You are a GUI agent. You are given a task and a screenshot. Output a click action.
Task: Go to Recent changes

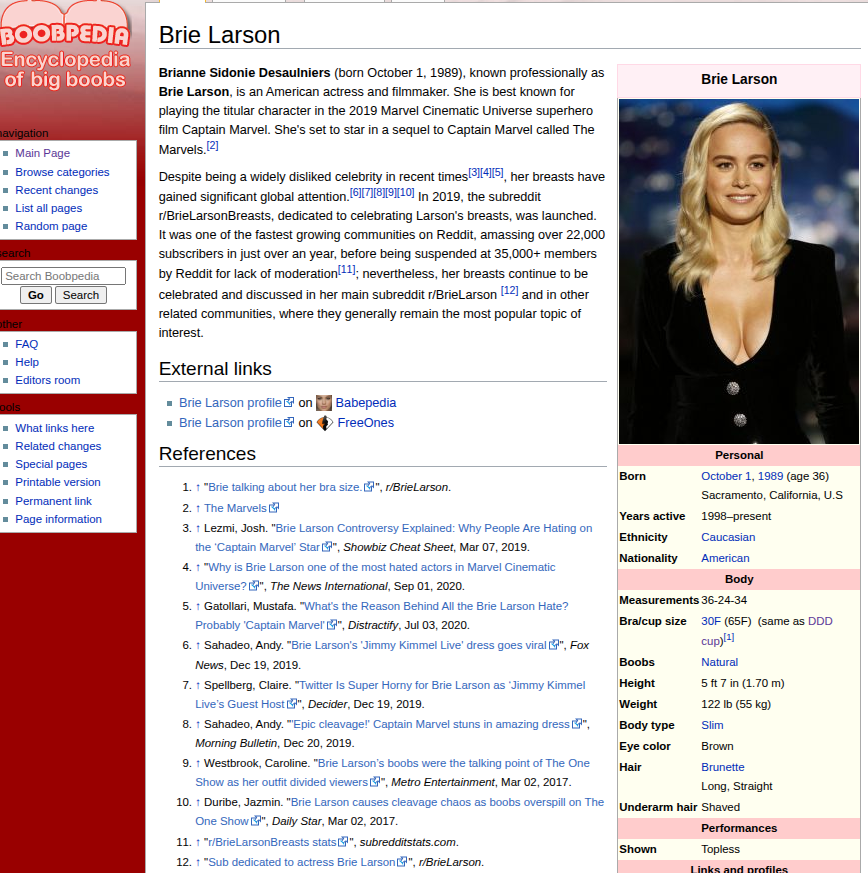(56, 190)
